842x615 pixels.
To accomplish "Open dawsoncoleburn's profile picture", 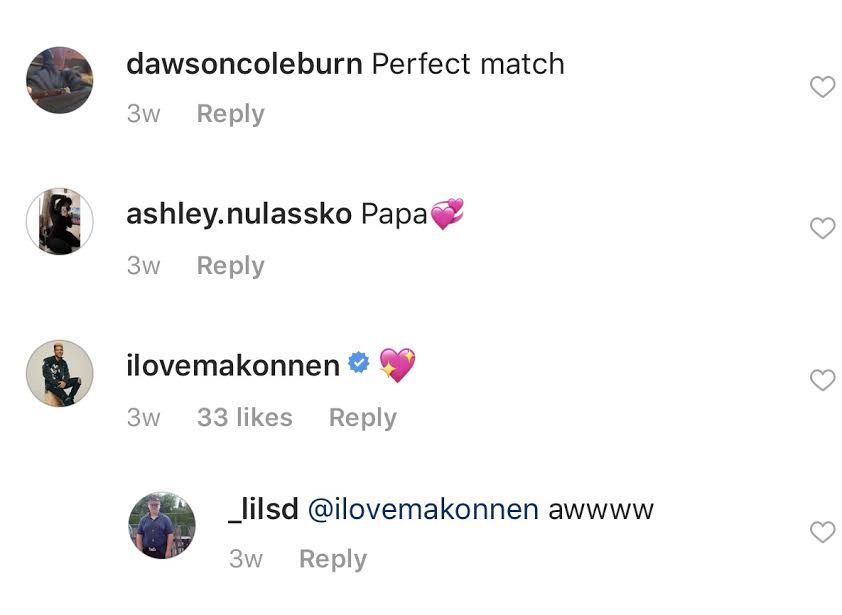I will click(x=59, y=80).
